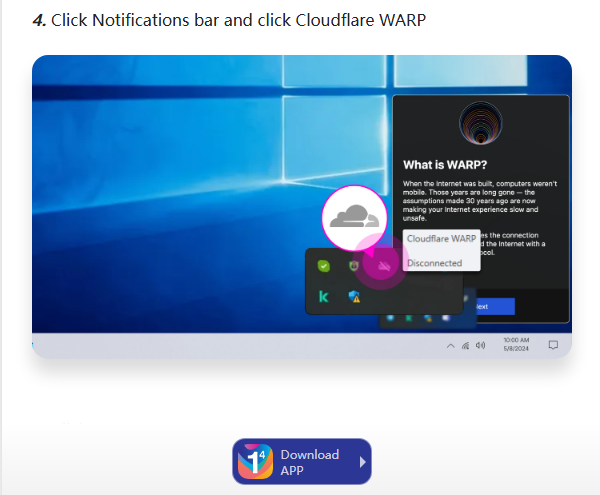Click the circular WARP logo graphic
600x495 pixels.
pos(481,123)
